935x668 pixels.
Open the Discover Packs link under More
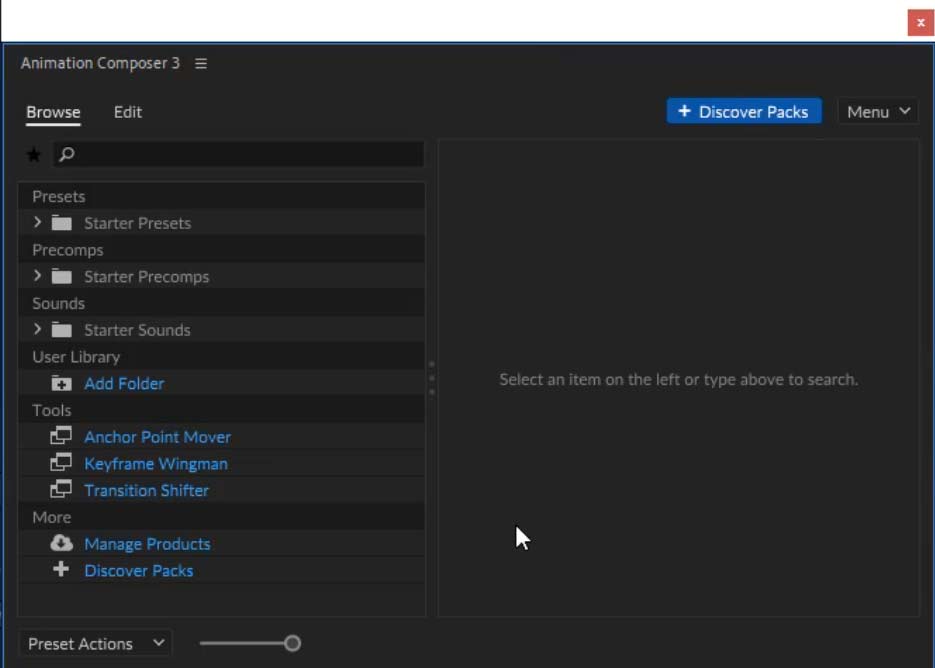click(138, 571)
